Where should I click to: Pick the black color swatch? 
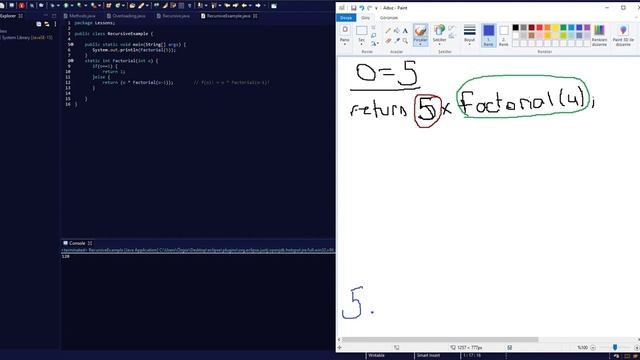point(516,27)
